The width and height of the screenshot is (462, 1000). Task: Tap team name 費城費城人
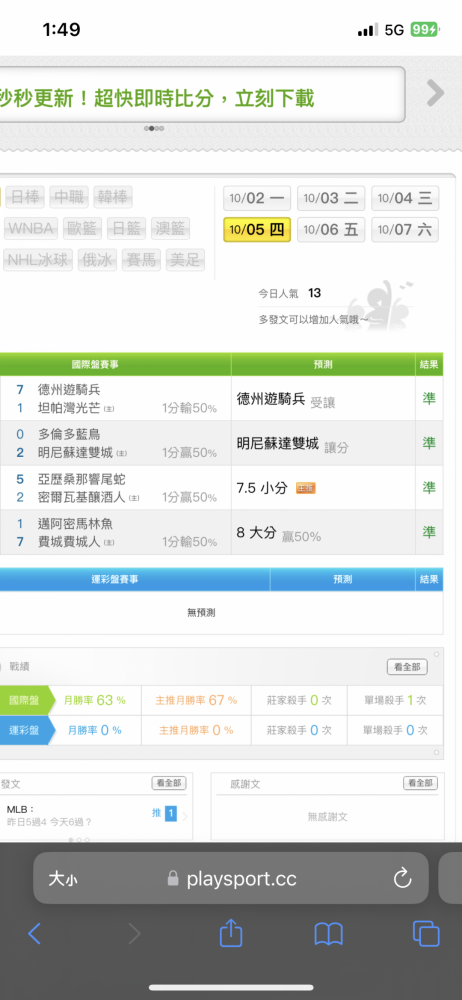tap(69, 542)
